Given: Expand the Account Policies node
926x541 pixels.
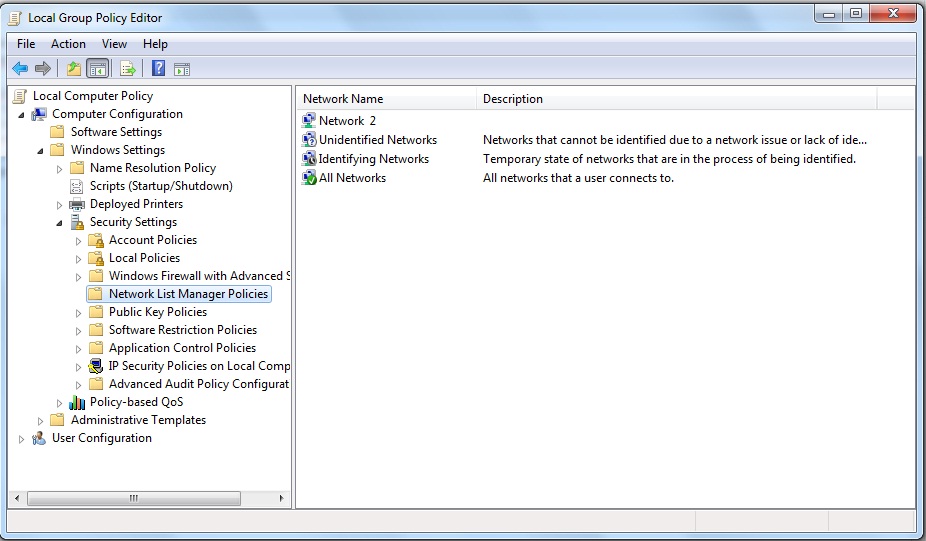Looking at the screenshot, I should point(78,241).
